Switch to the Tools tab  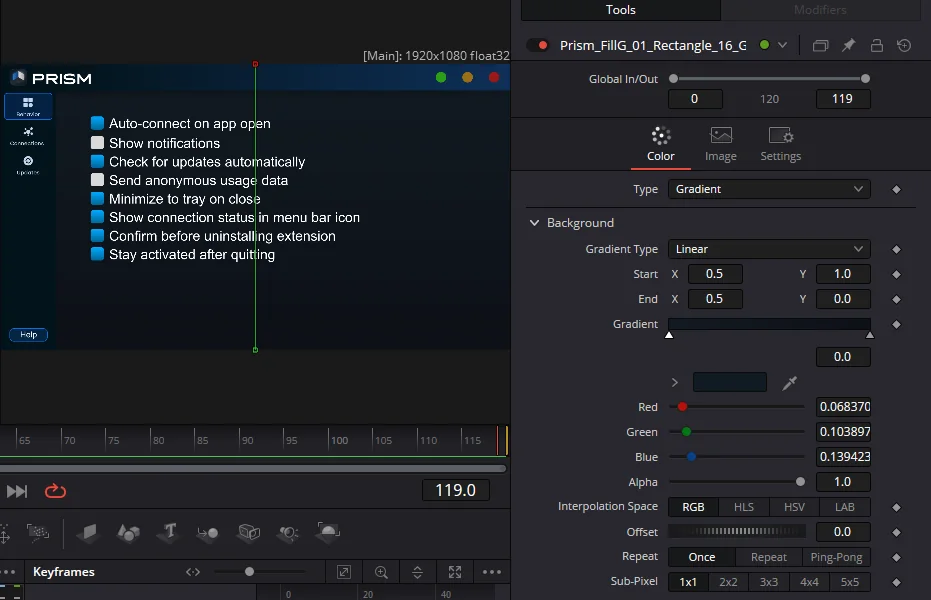pos(620,10)
